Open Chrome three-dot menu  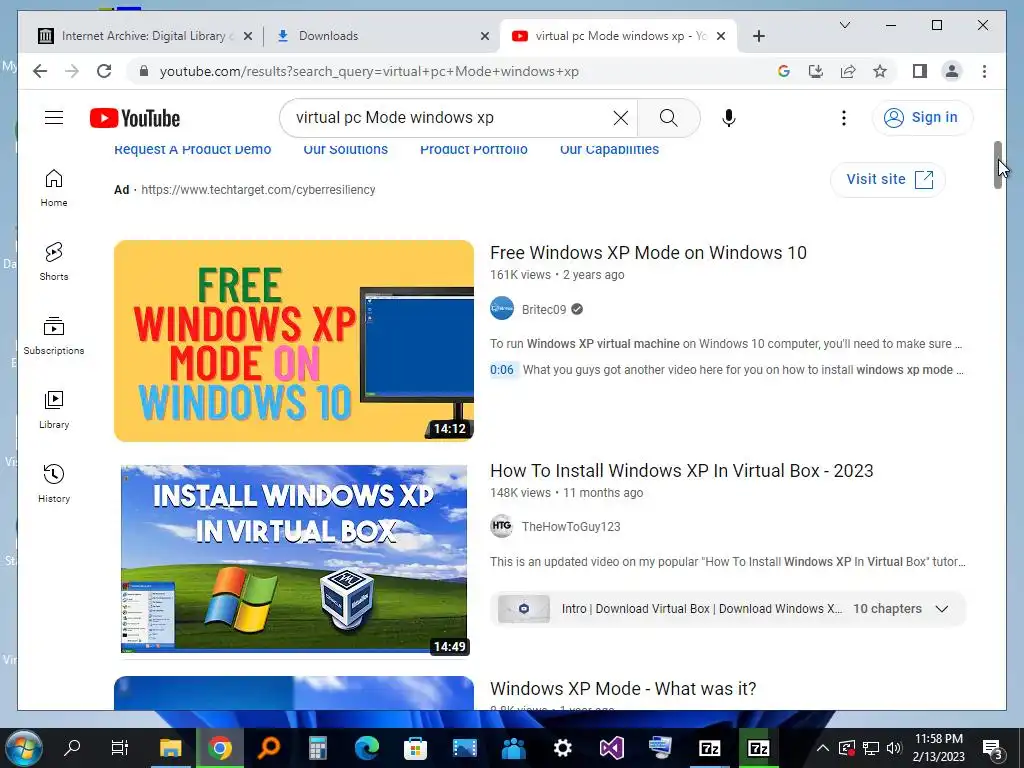tap(984, 71)
